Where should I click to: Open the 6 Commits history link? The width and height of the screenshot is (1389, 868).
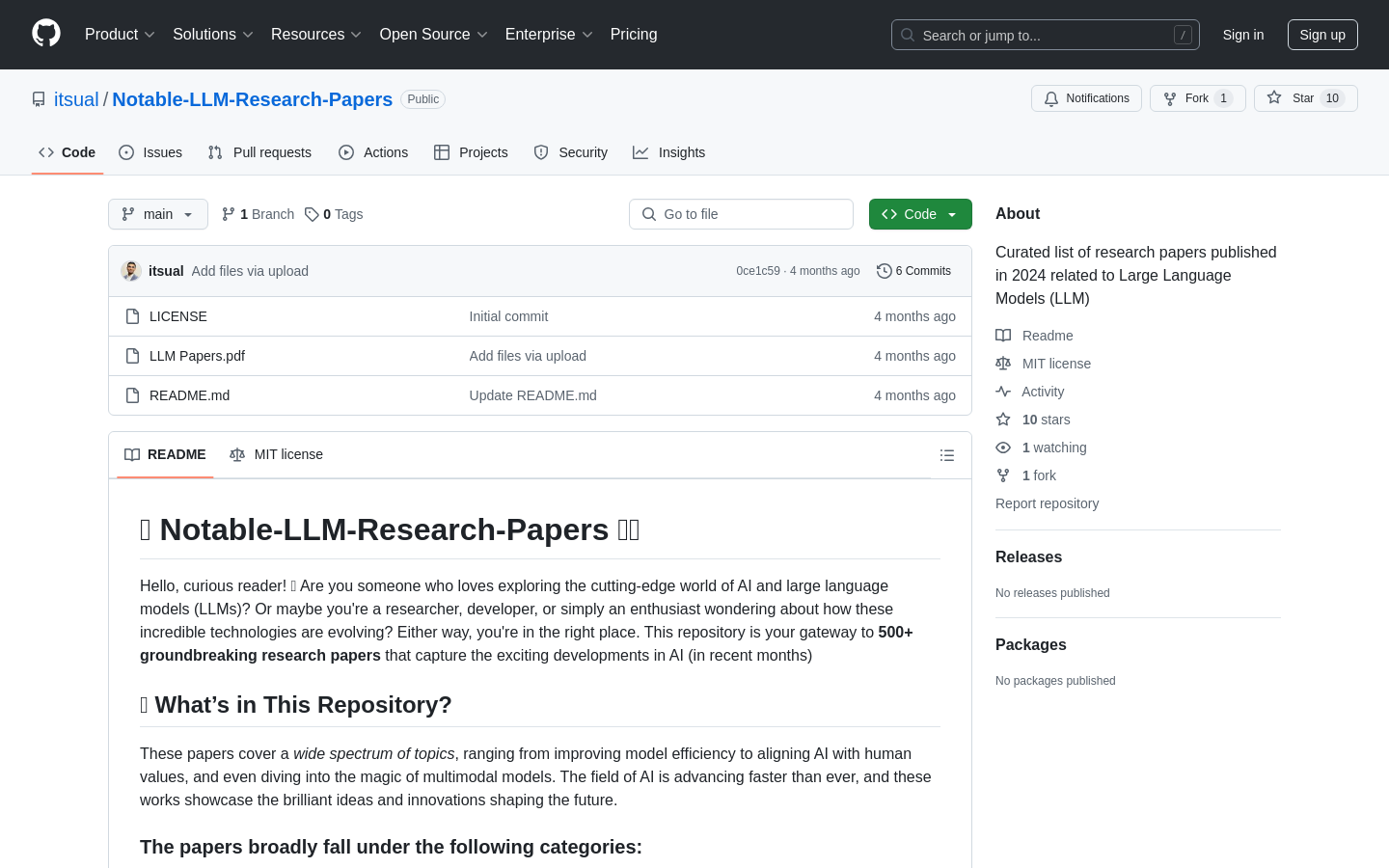coord(913,271)
